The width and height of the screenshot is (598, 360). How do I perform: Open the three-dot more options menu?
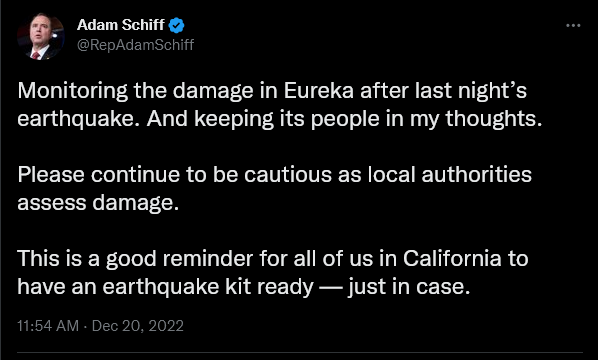click(x=573, y=26)
